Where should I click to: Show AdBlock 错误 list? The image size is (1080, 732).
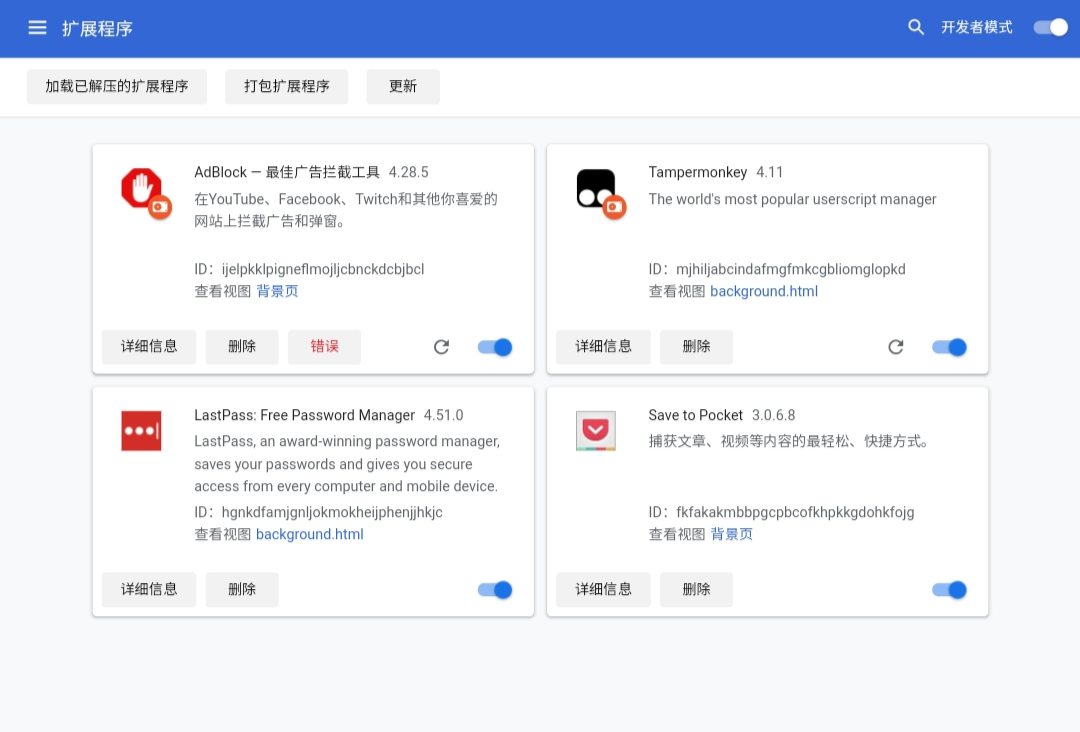tap(324, 346)
